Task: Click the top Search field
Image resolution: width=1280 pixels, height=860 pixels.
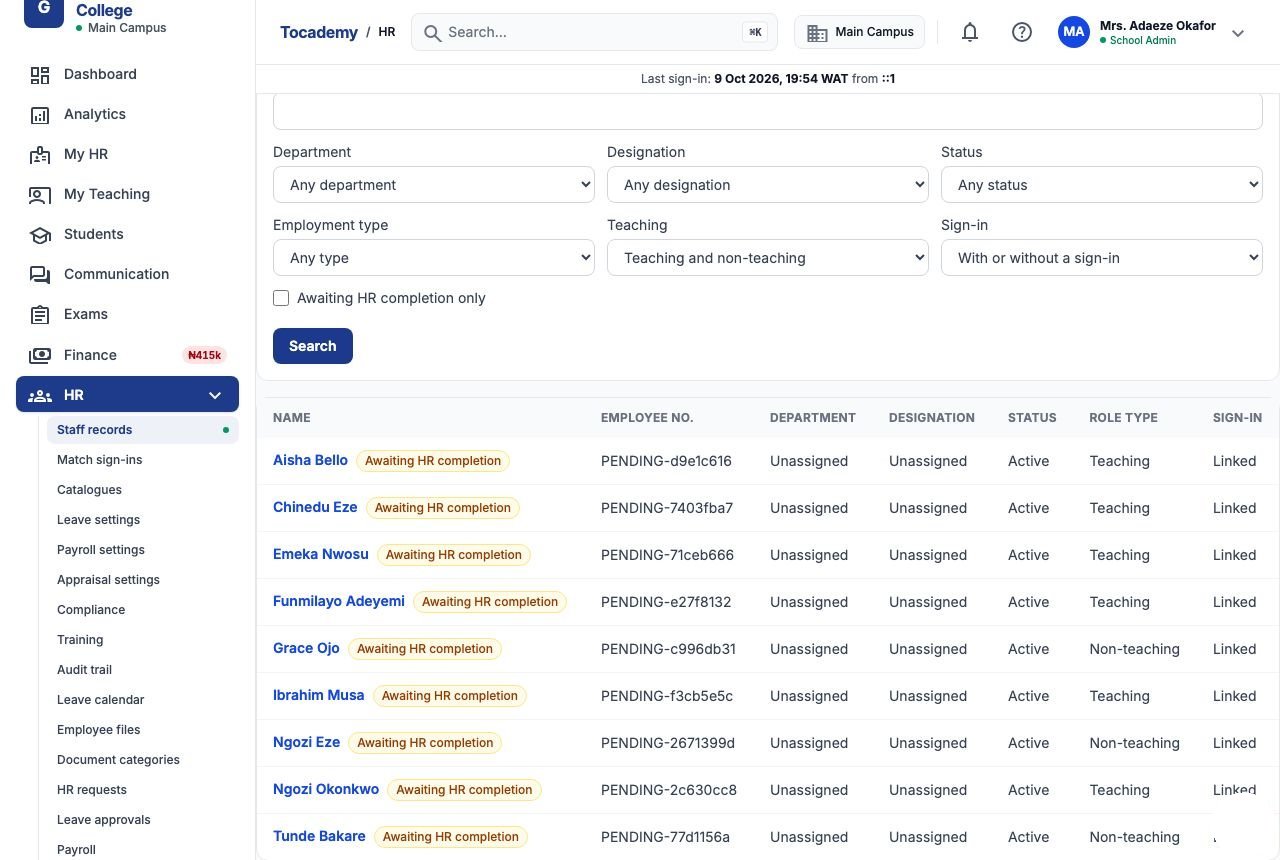Action: (594, 32)
